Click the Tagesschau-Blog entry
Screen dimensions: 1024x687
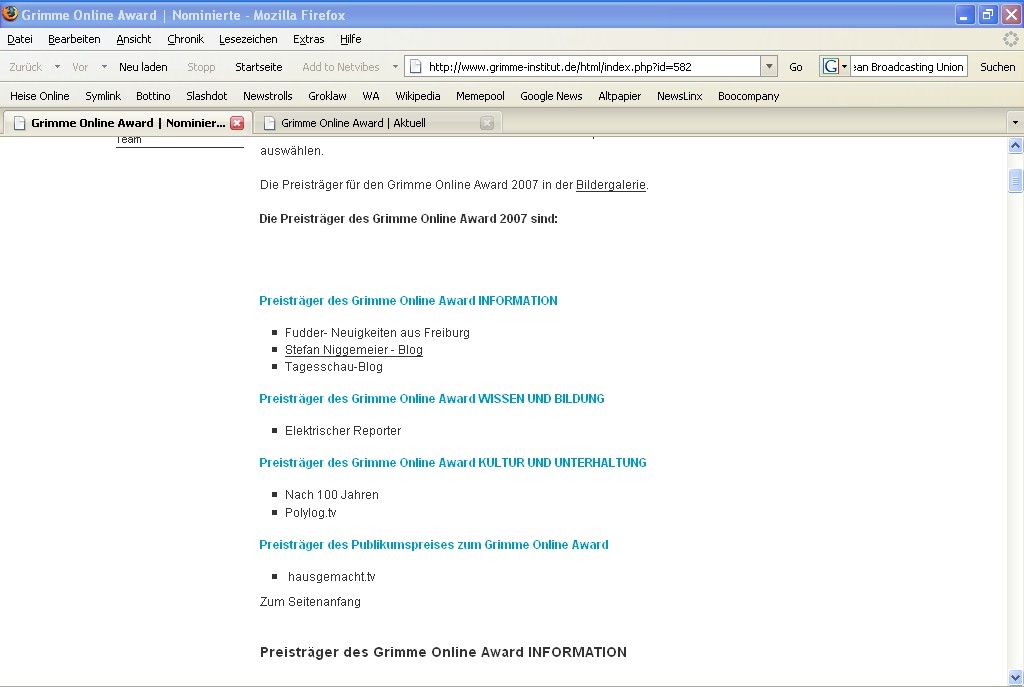coord(334,367)
